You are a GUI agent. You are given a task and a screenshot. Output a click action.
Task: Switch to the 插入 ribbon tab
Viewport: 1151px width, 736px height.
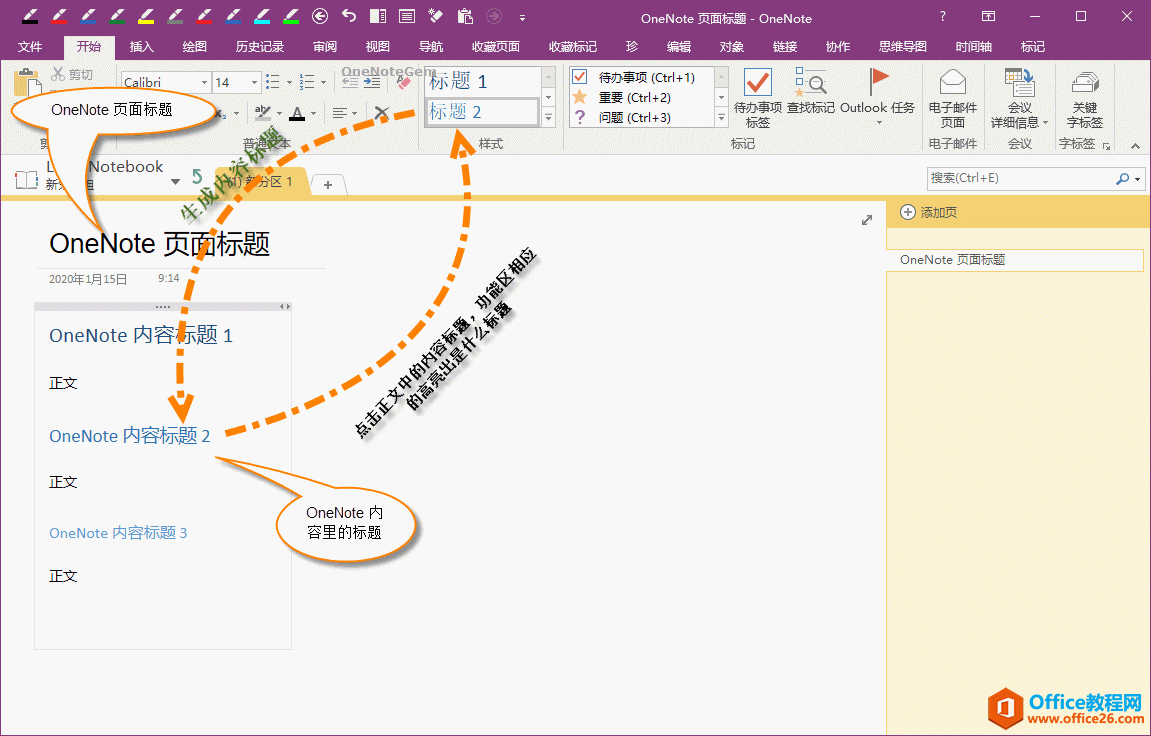pos(140,45)
